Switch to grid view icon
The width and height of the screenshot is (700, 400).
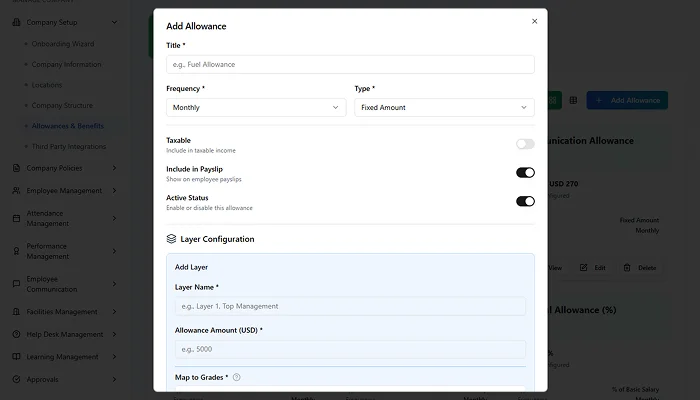(x=573, y=101)
